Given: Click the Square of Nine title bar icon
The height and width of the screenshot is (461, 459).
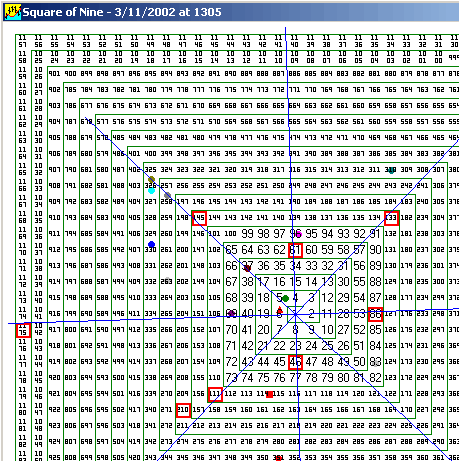Looking at the screenshot, I should click(13, 12).
